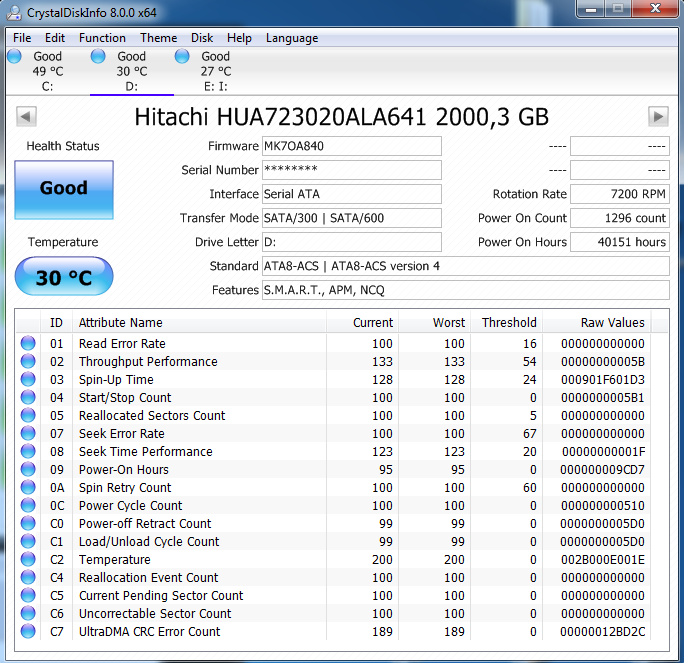Click the Raw Values column header
The height and width of the screenshot is (663, 684).
(x=596, y=323)
